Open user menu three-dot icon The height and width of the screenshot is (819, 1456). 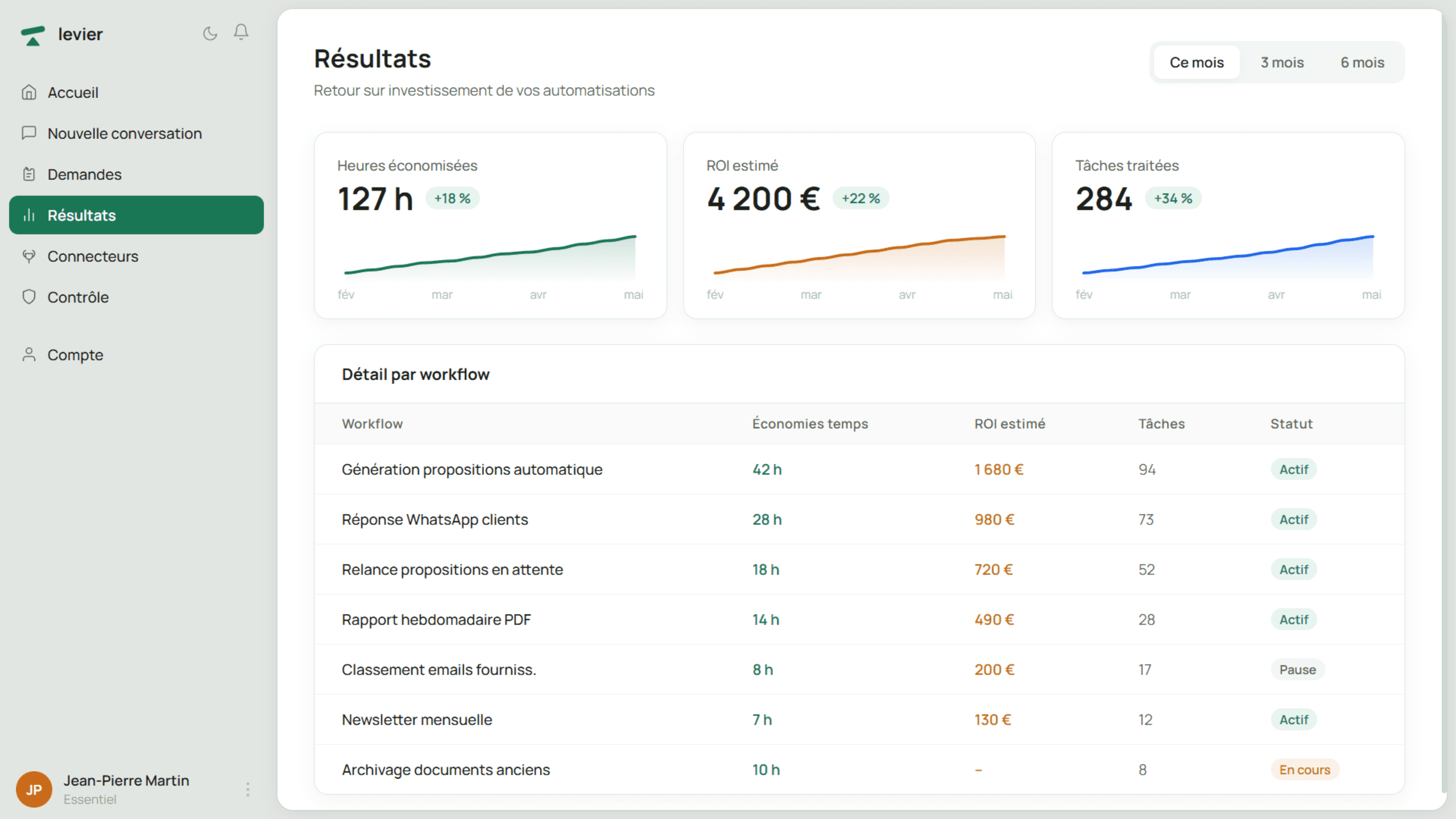(x=247, y=789)
